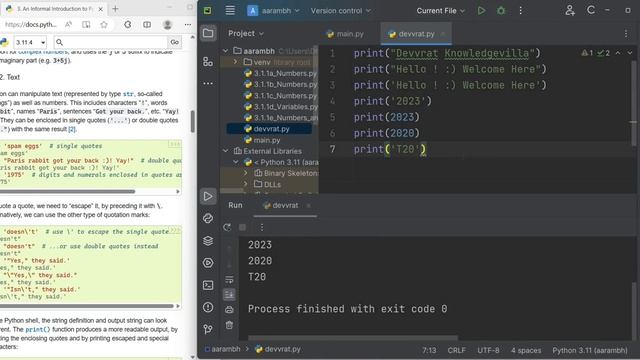Click the CRLF line separator widget
This screenshot has width=640, height=360.
[456, 350]
